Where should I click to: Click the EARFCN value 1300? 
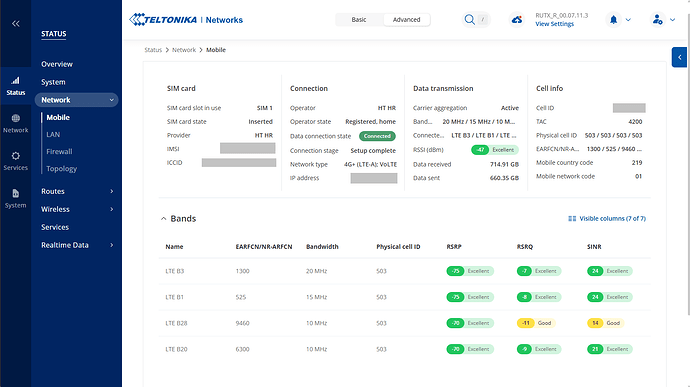pyautogui.click(x=242, y=271)
